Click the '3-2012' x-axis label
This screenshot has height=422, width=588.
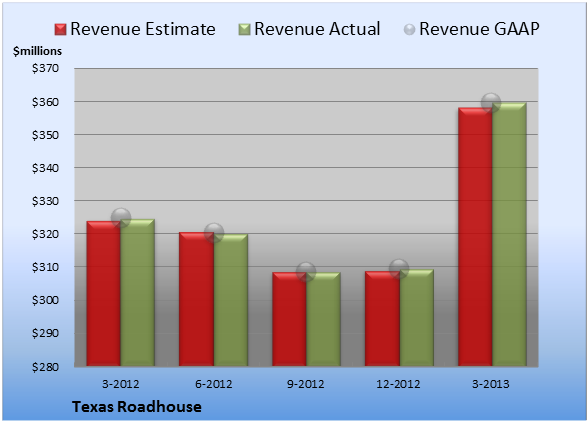(x=120, y=384)
